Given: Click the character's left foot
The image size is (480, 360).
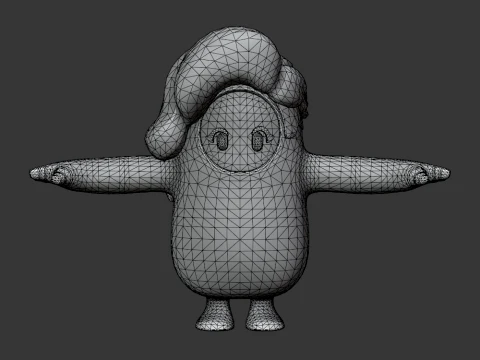Looking at the screenshot, I should coord(265,314).
